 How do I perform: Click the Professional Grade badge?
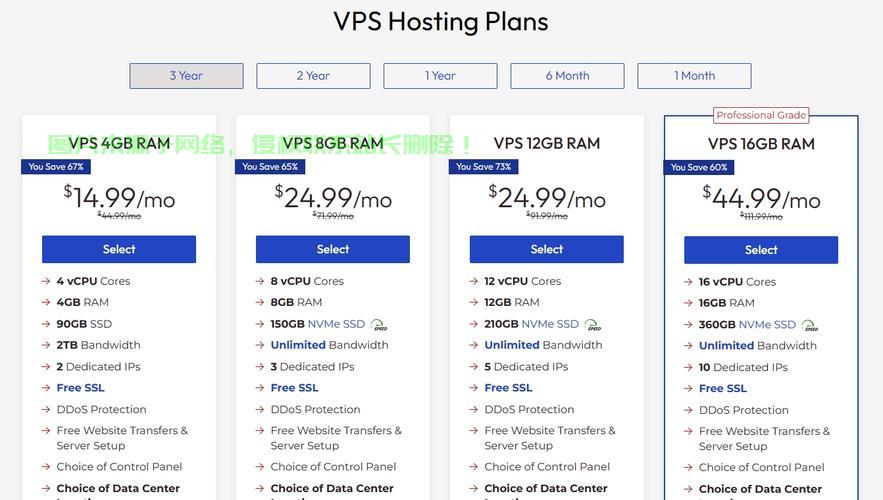click(761, 115)
